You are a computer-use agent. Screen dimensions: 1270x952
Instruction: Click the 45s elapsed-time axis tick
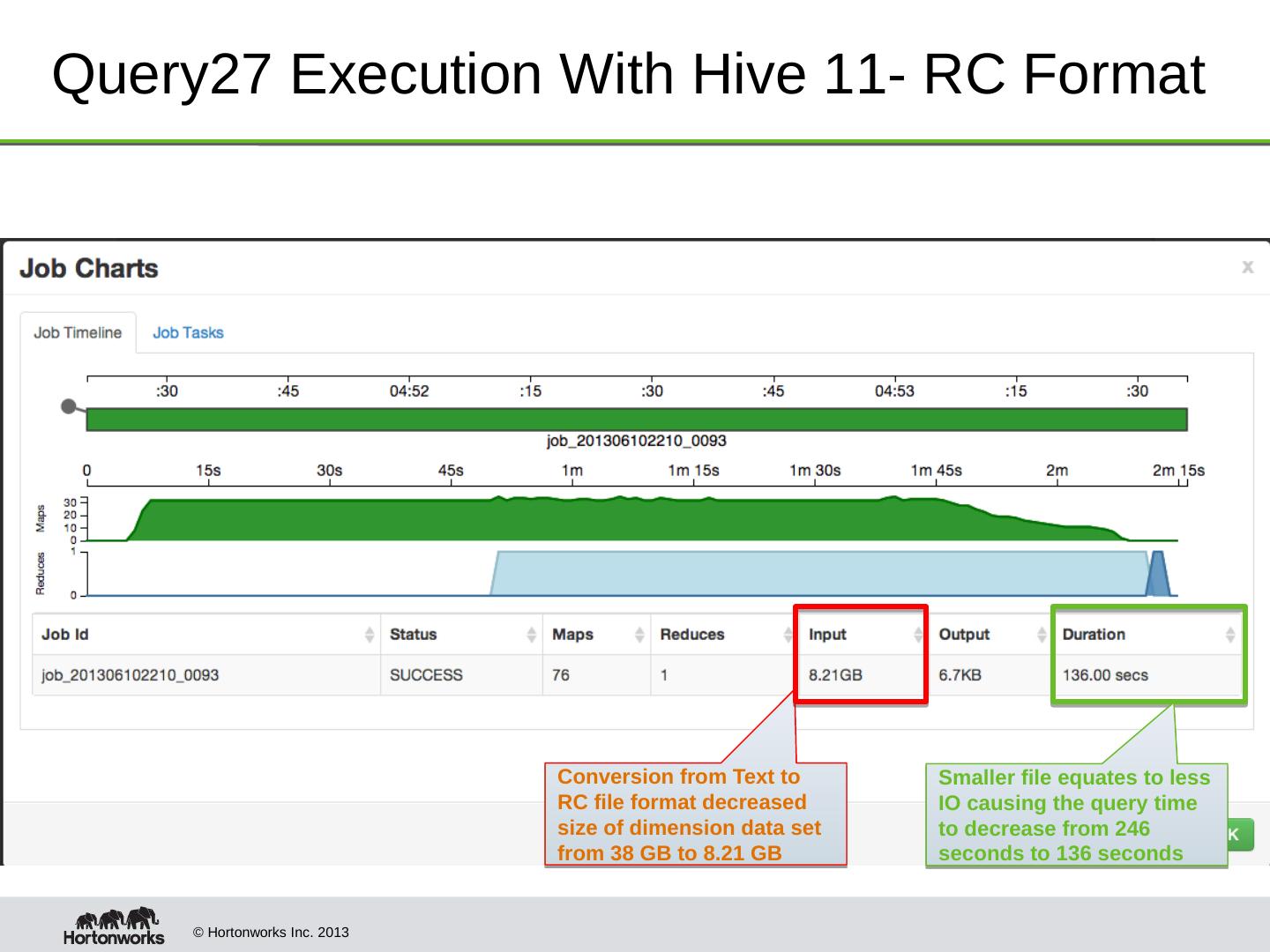451,471
